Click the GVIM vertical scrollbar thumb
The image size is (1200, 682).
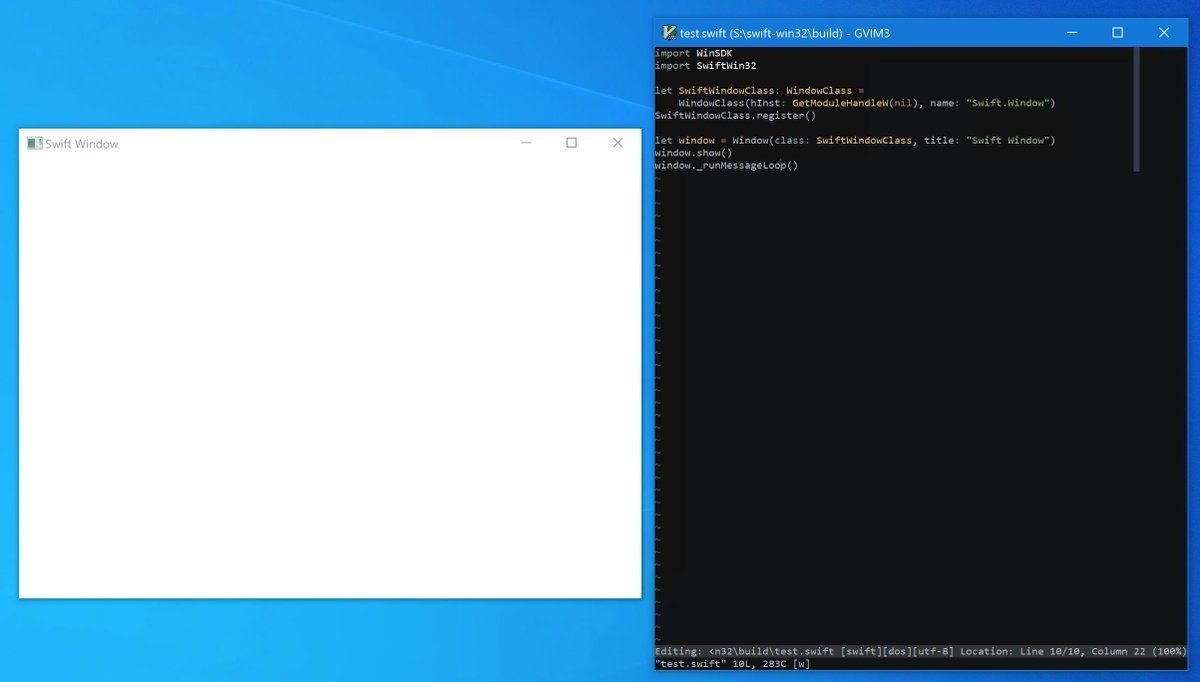click(x=1137, y=109)
